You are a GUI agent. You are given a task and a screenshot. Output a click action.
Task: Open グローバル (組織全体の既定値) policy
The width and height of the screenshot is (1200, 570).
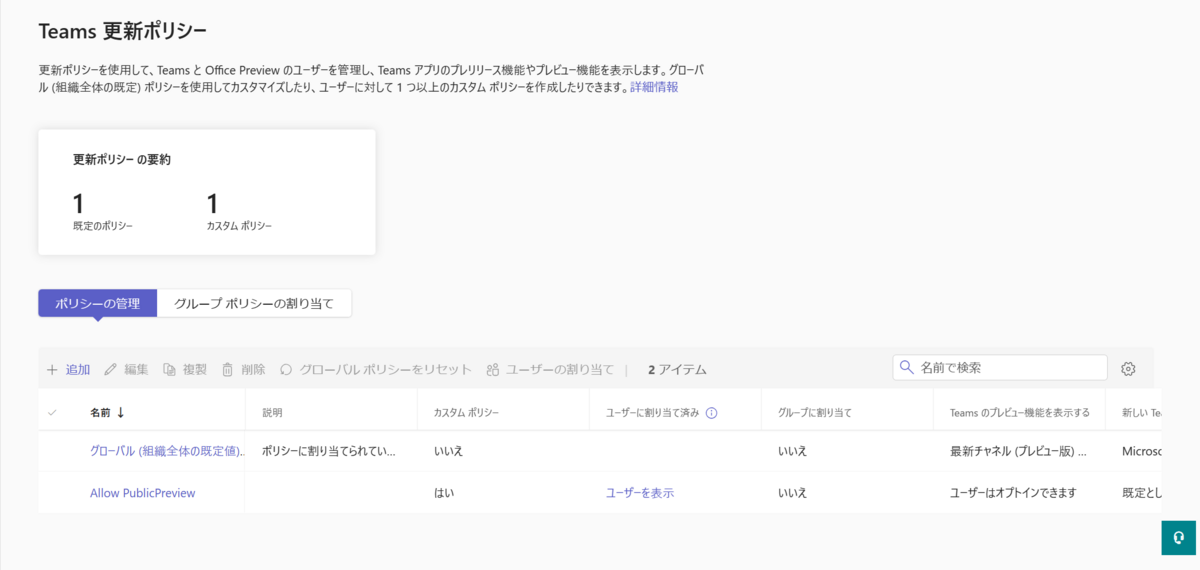pos(167,451)
